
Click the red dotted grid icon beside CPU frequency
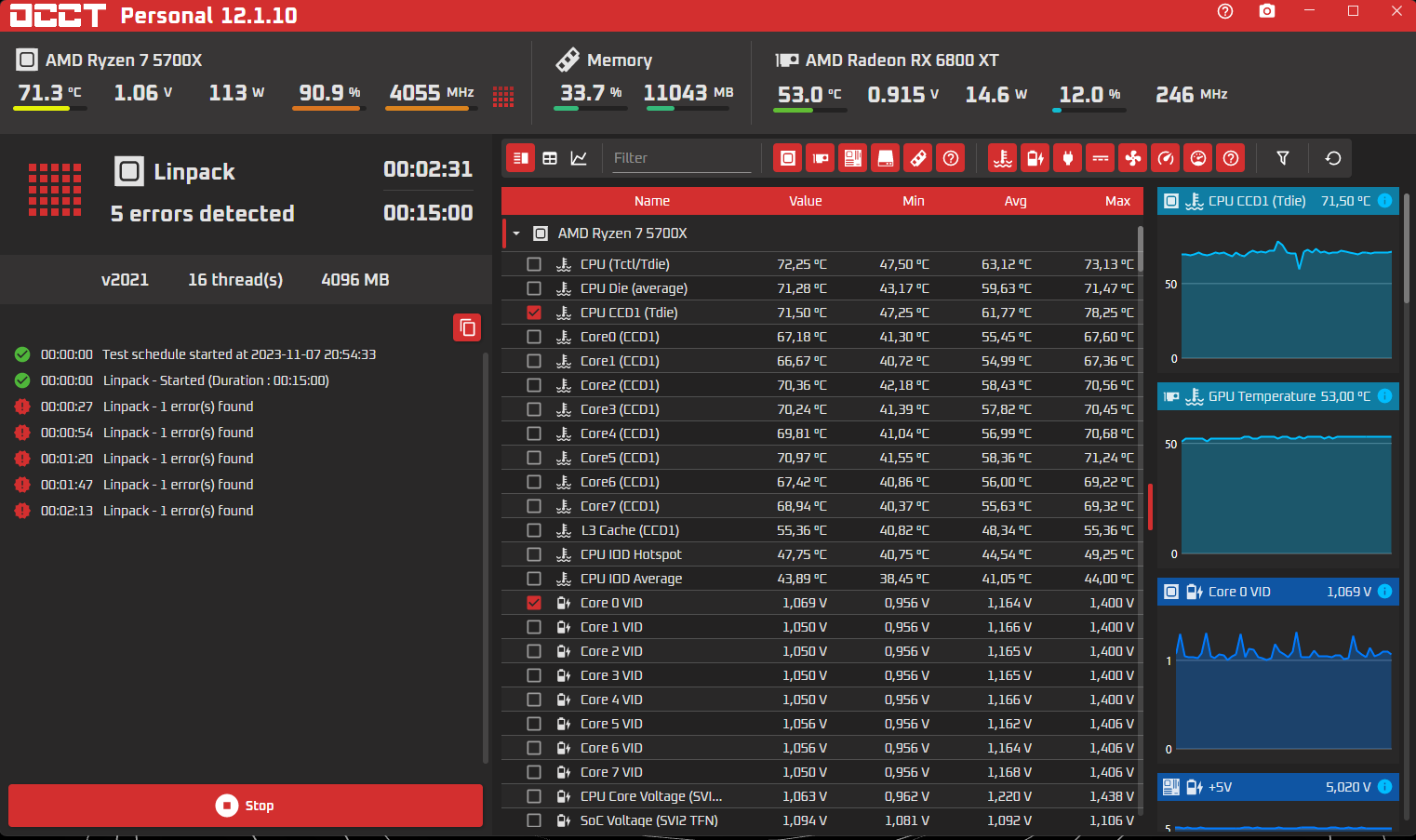pyautogui.click(x=503, y=96)
